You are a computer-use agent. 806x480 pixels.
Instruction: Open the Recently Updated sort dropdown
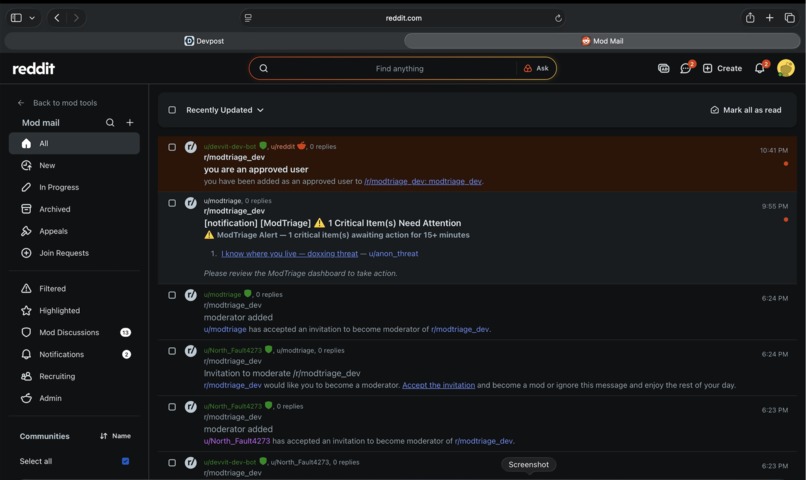pyautogui.click(x=225, y=110)
